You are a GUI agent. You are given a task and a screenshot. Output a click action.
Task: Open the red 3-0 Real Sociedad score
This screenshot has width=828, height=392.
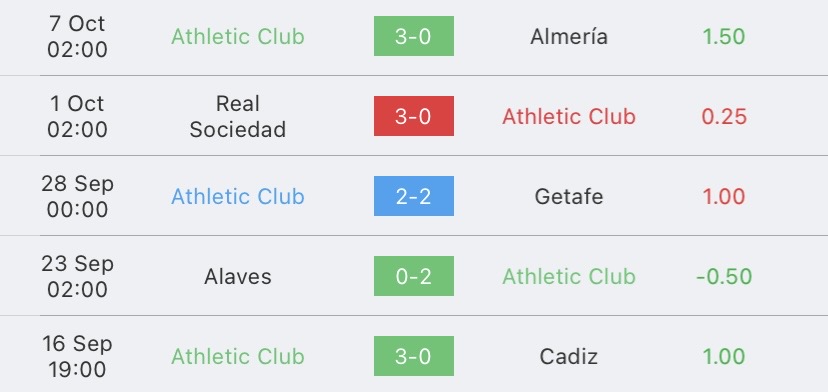pyautogui.click(x=413, y=116)
